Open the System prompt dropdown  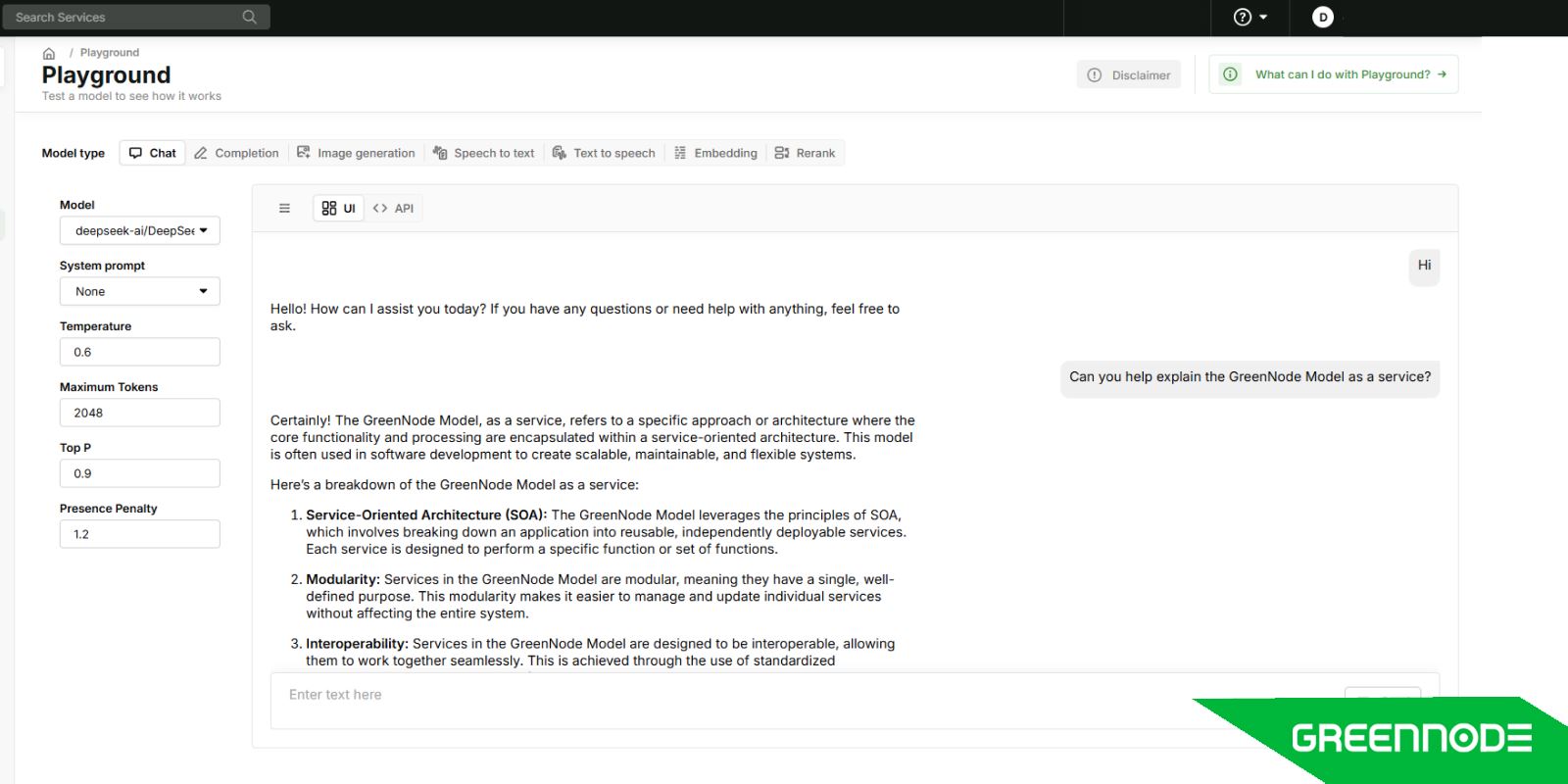[140, 292]
